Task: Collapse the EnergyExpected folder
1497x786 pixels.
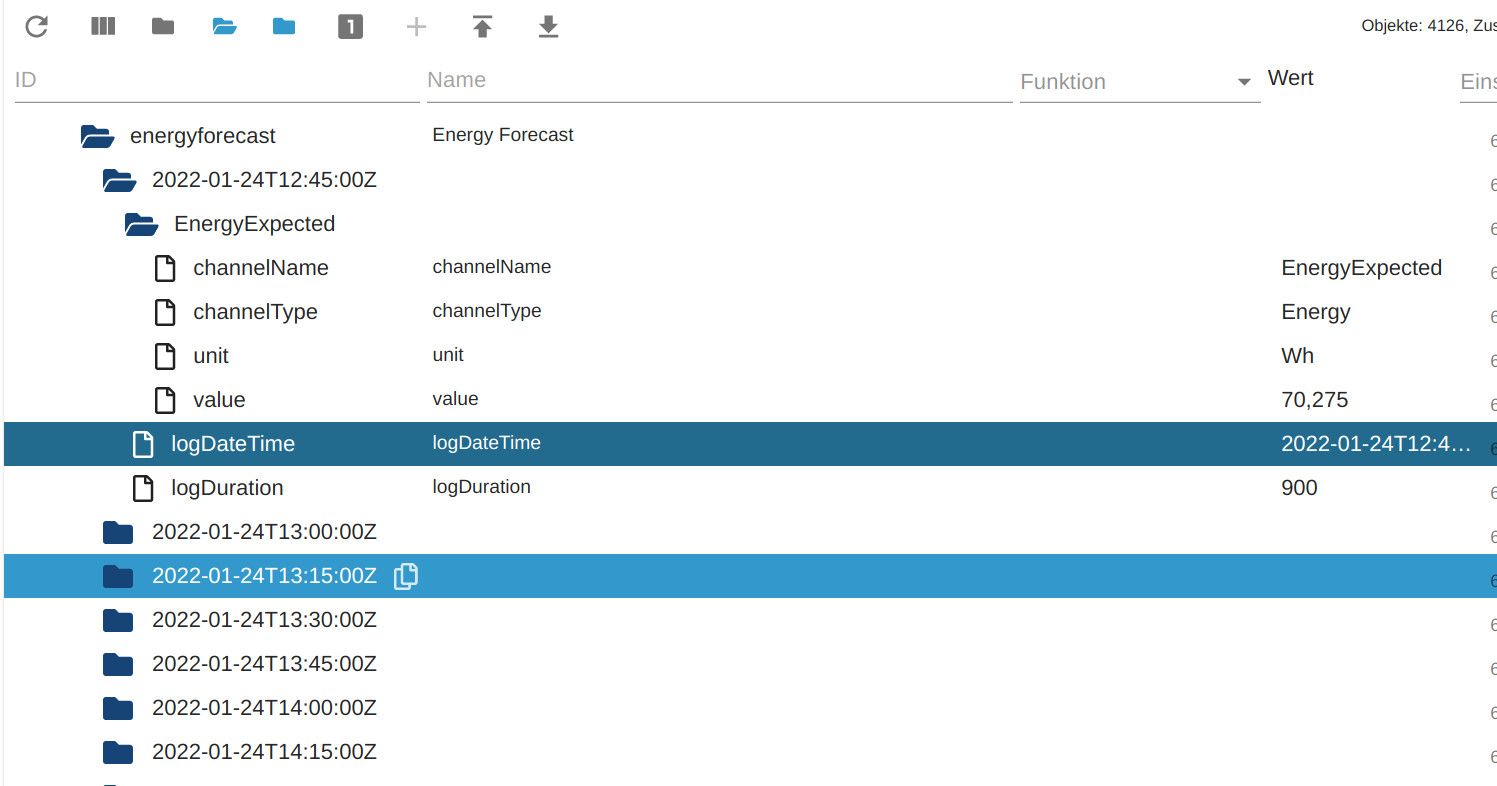Action: 141,224
